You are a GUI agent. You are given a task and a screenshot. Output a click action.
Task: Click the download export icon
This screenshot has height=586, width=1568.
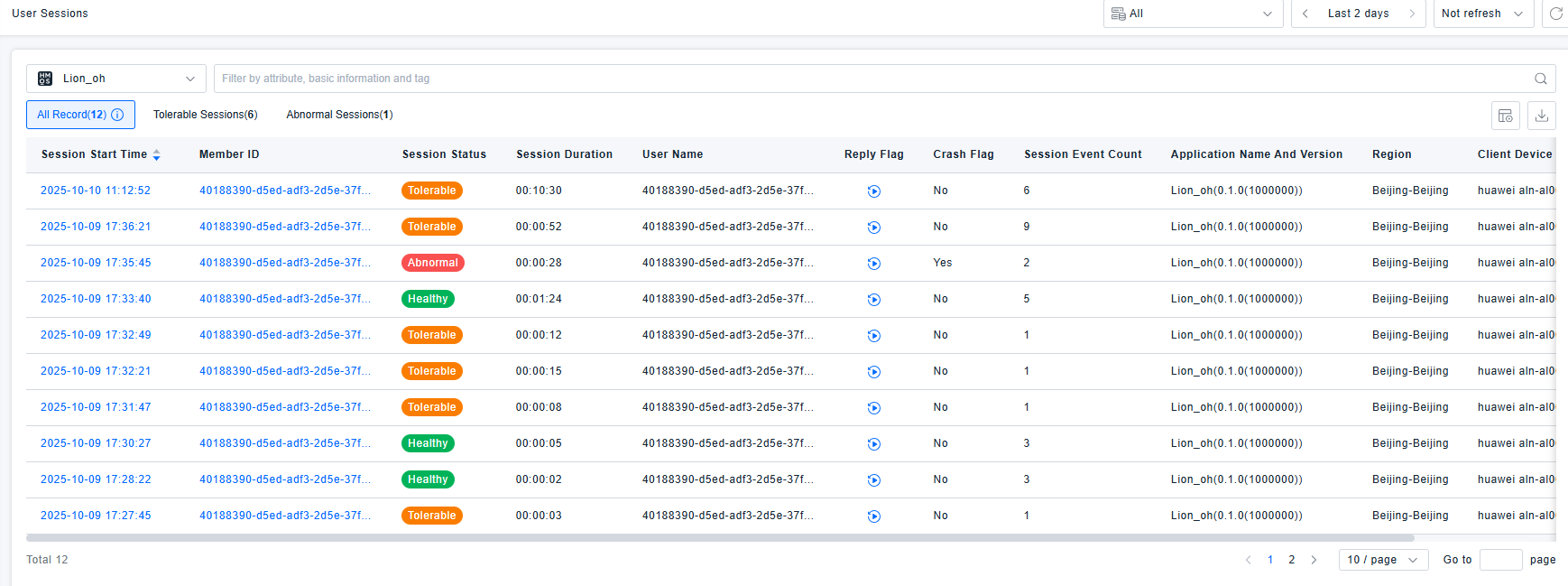click(1542, 116)
